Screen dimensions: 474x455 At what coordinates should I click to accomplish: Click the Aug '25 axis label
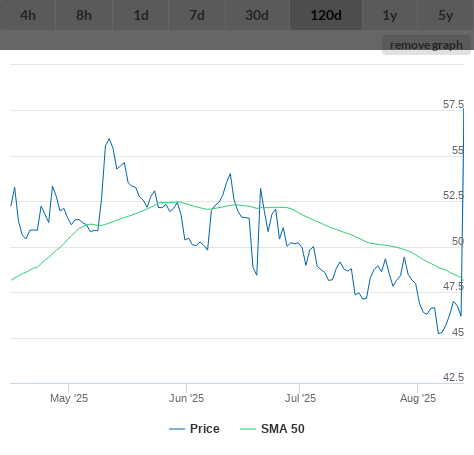coord(418,398)
